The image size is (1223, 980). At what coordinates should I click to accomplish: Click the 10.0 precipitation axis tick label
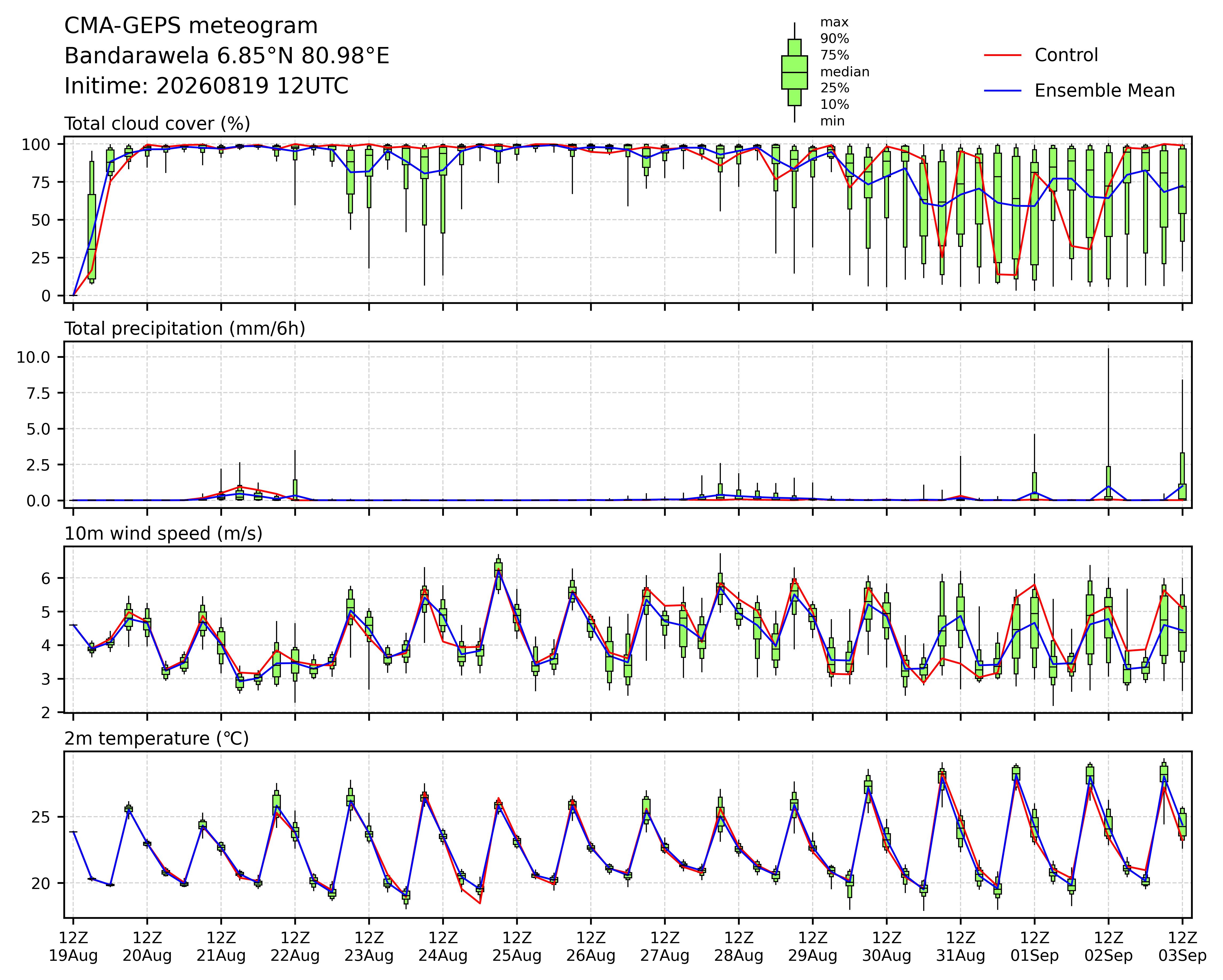33,357
